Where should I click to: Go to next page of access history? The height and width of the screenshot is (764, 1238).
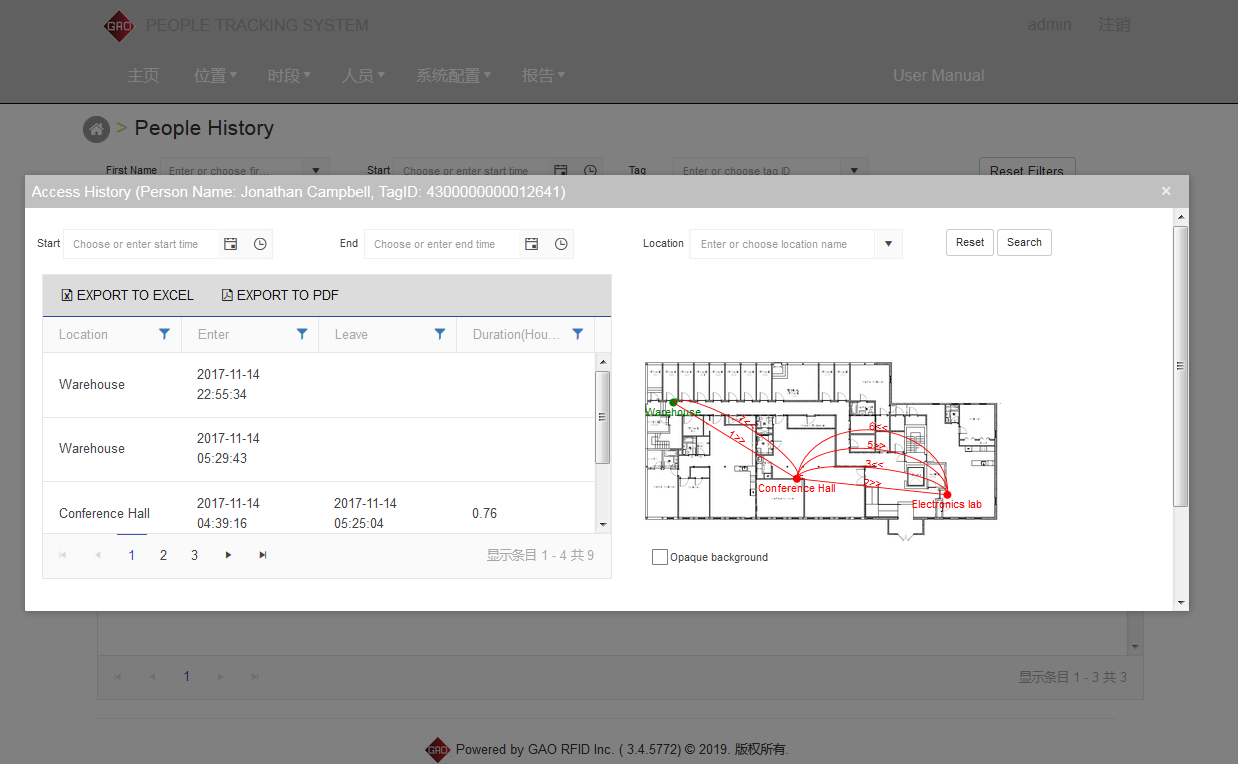229,555
